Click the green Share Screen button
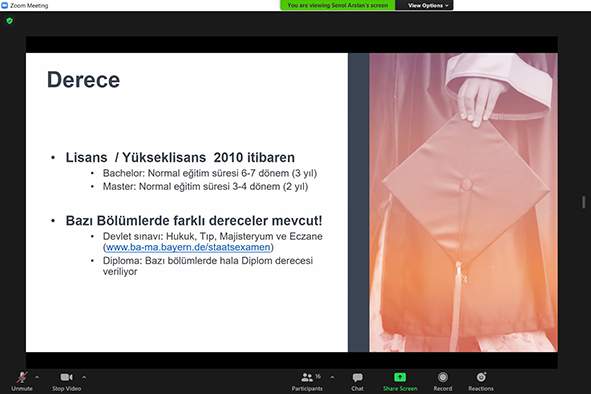591x394 pixels. (400, 381)
